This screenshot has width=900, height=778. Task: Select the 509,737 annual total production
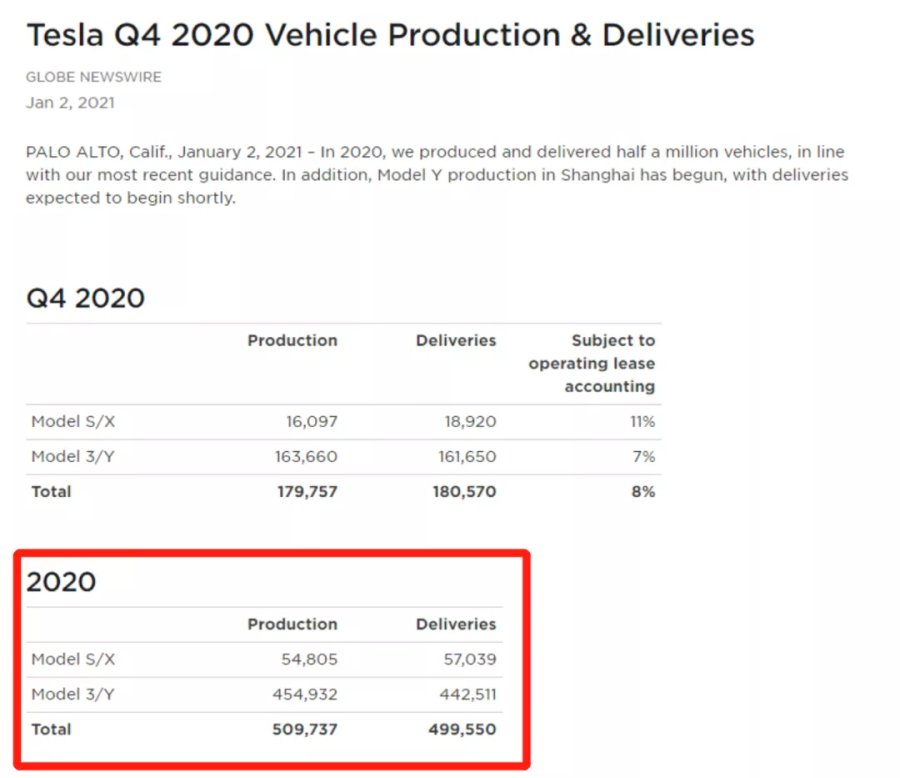click(305, 730)
